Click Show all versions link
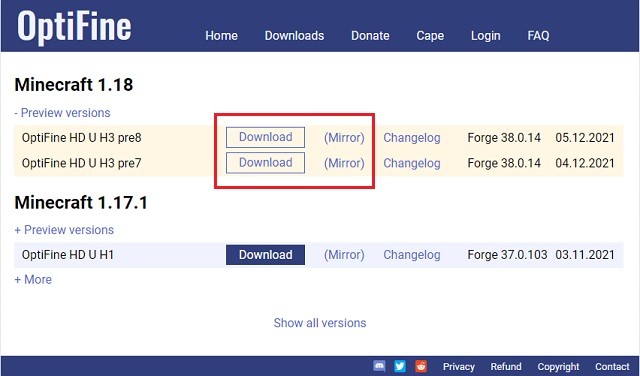The width and height of the screenshot is (640, 376). coord(320,323)
